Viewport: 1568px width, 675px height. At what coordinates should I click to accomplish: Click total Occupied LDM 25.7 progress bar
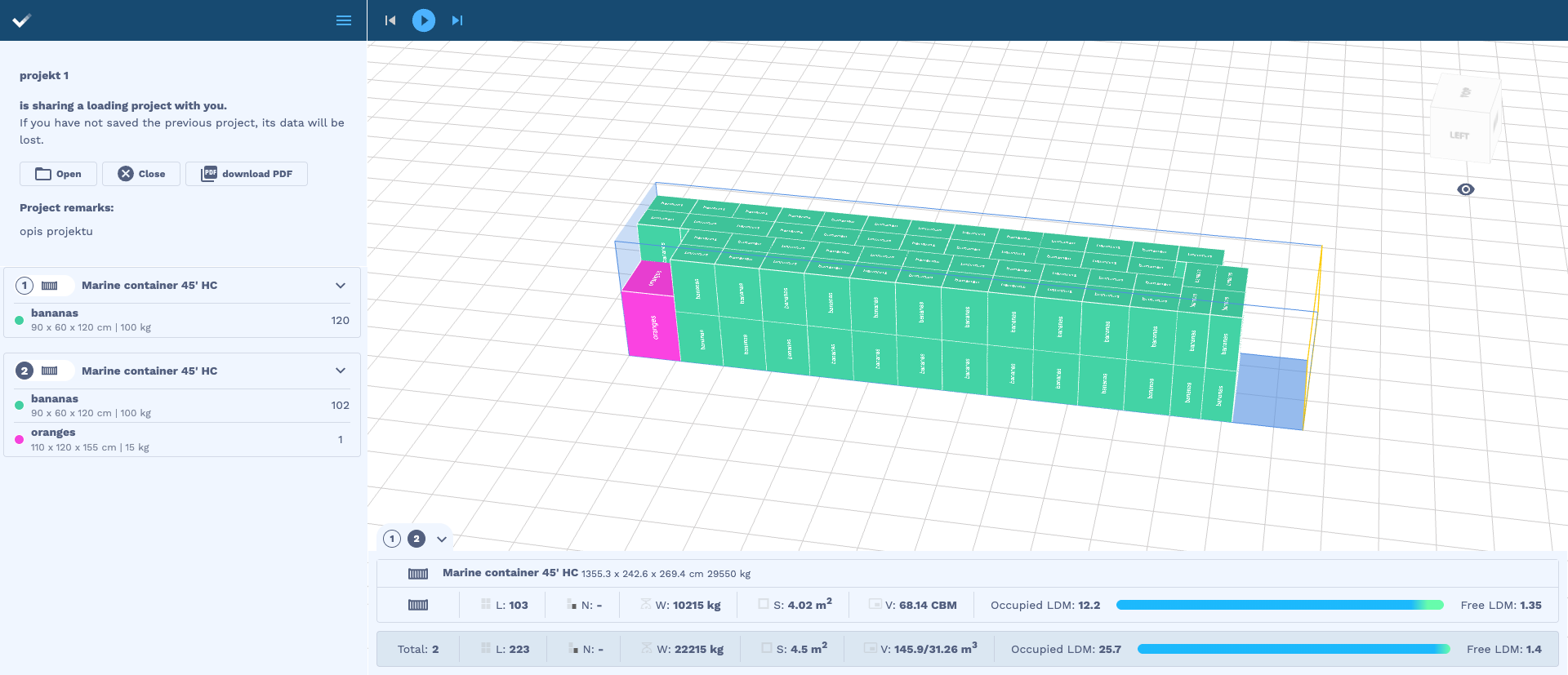tap(1294, 649)
